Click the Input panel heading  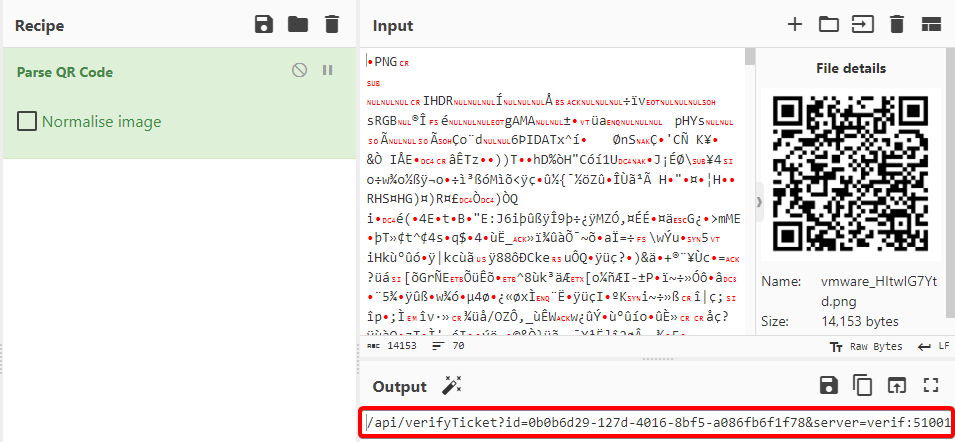tap(393, 26)
